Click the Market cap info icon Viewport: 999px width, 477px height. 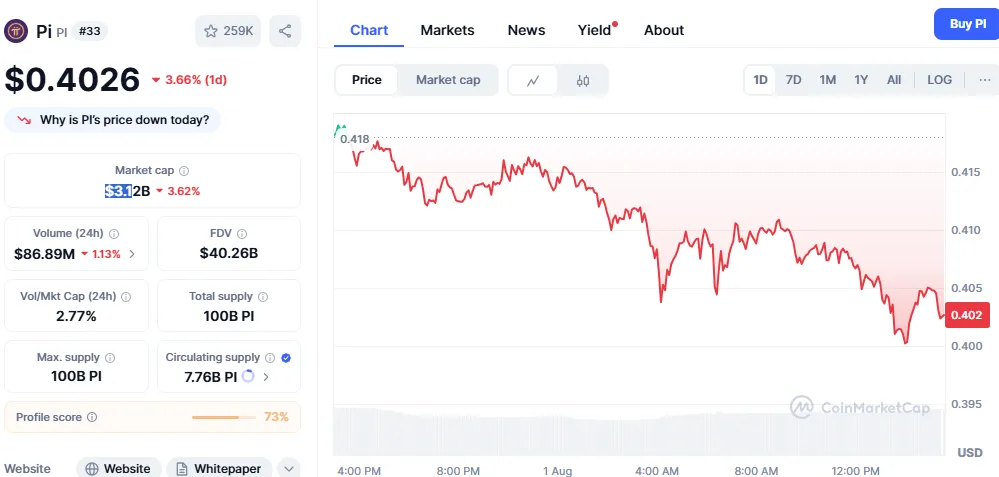[x=184, y=171]
